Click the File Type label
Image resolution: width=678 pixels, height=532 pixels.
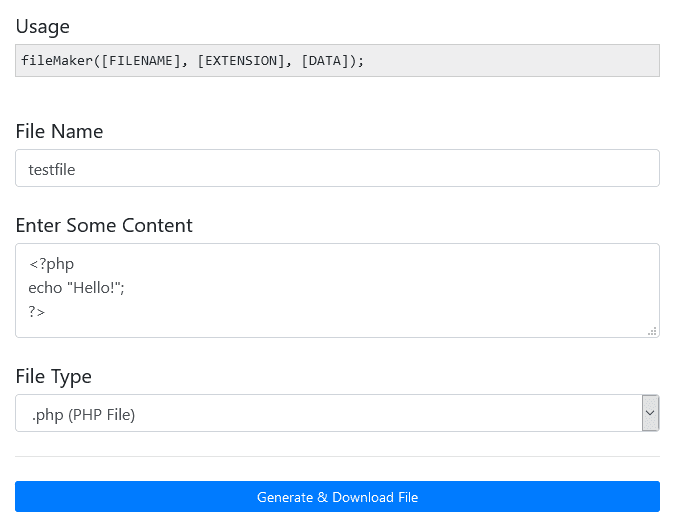53,376
